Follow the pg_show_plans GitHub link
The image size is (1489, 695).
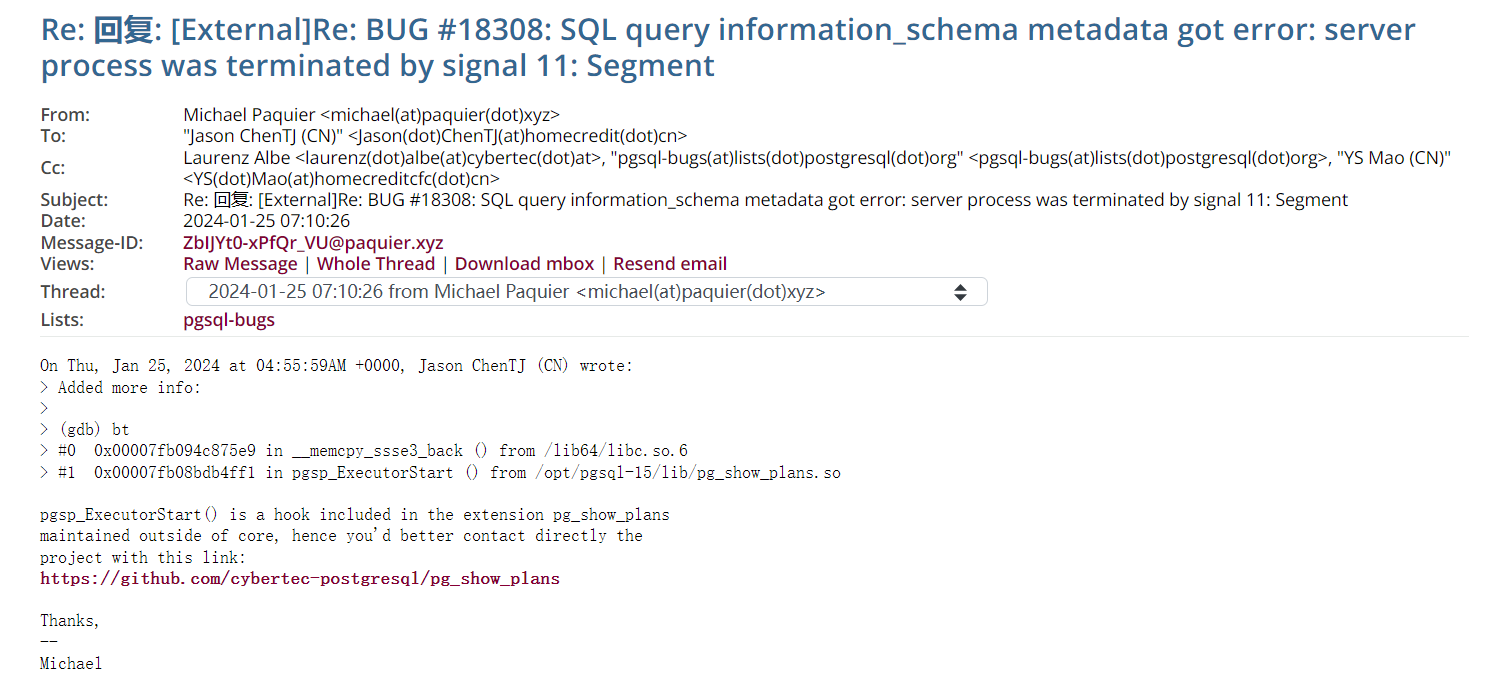coord(300,579)
